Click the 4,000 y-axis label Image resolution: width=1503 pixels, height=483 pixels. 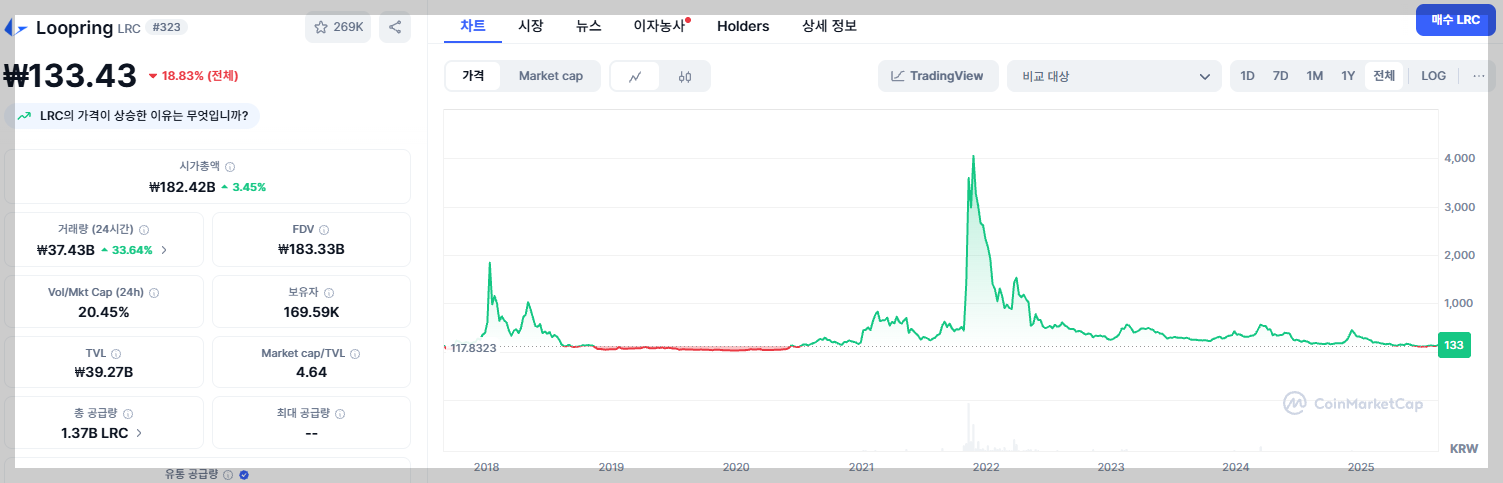coord(1460,159)
